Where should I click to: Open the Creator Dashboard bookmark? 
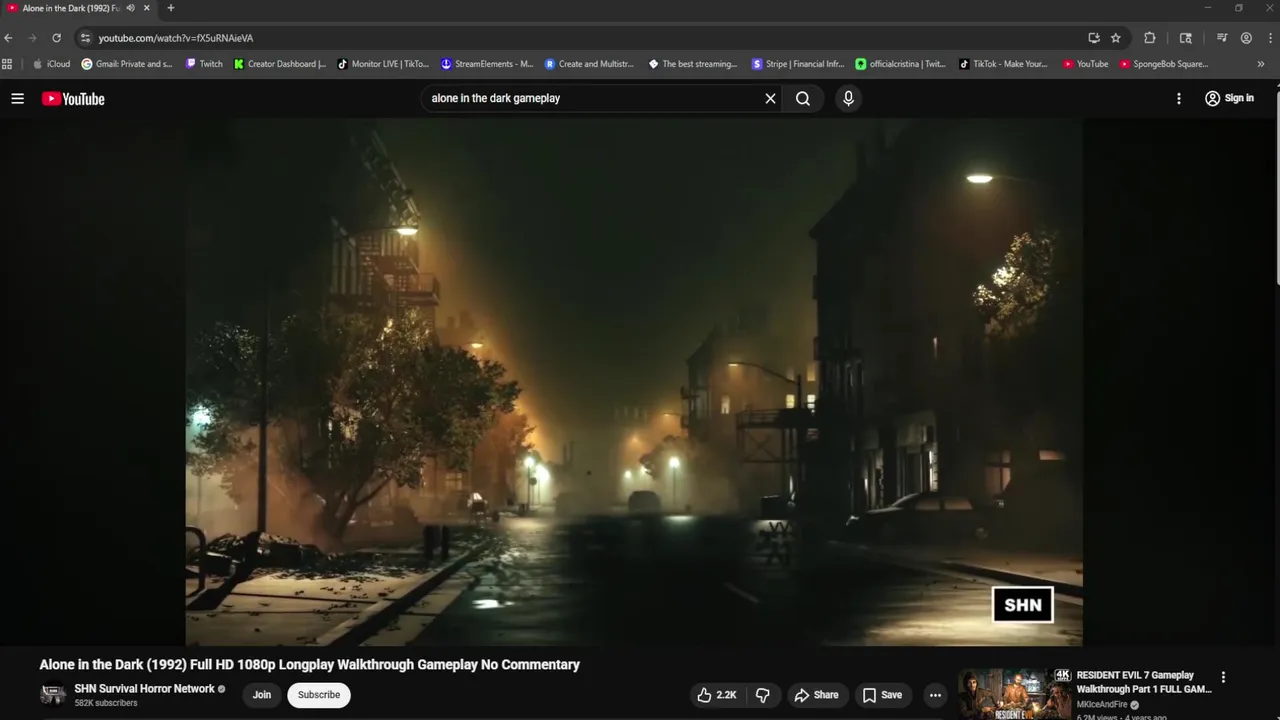280,64
